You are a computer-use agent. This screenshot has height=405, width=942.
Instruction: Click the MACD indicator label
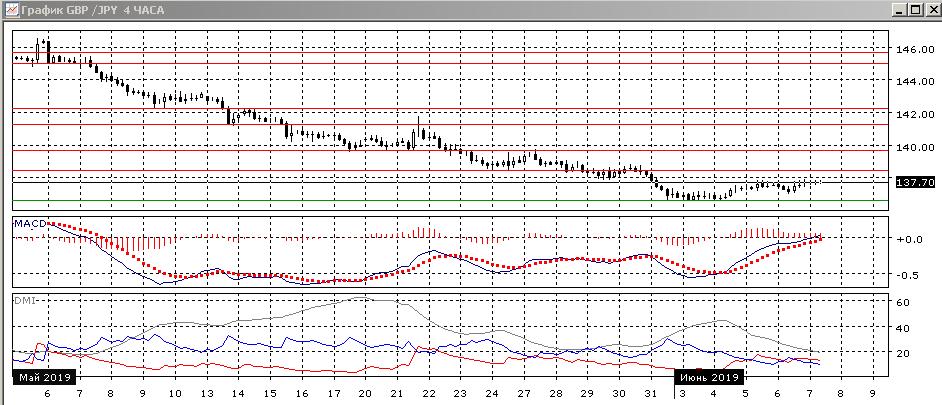point(27,223)
